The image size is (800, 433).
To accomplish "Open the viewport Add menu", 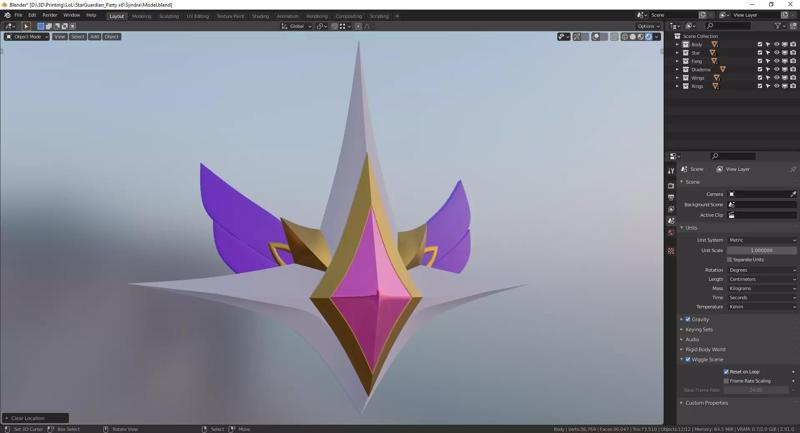I will 94,37.
